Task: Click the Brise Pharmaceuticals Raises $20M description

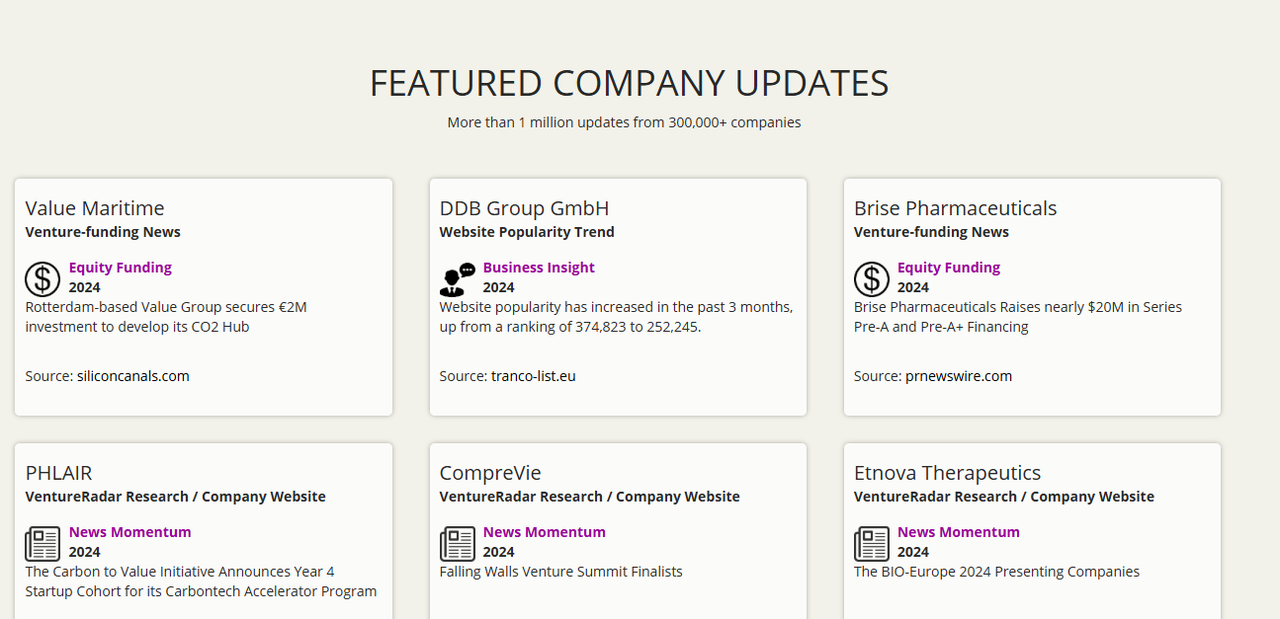Action: pos(1018,317)
